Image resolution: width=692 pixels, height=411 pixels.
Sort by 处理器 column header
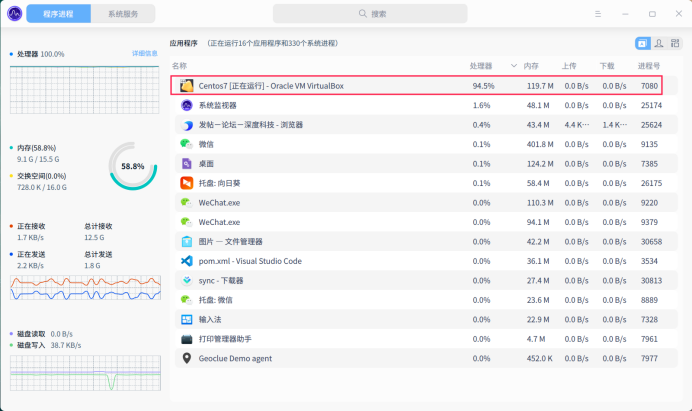tap(481, 66)
